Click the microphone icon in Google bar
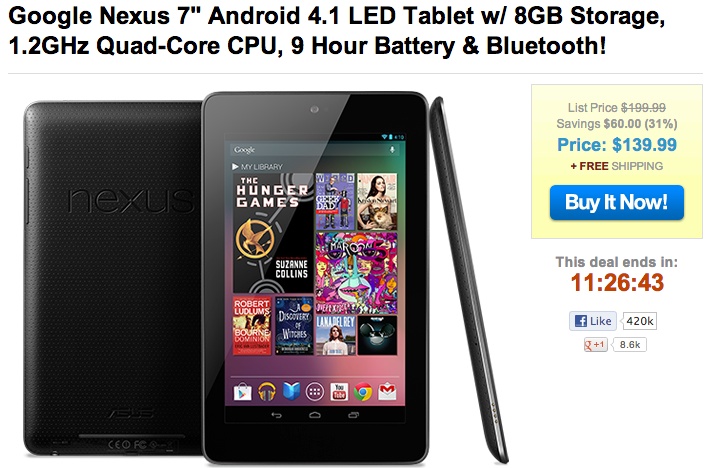This screenshot has height=468, width=718. coord(392,150)
